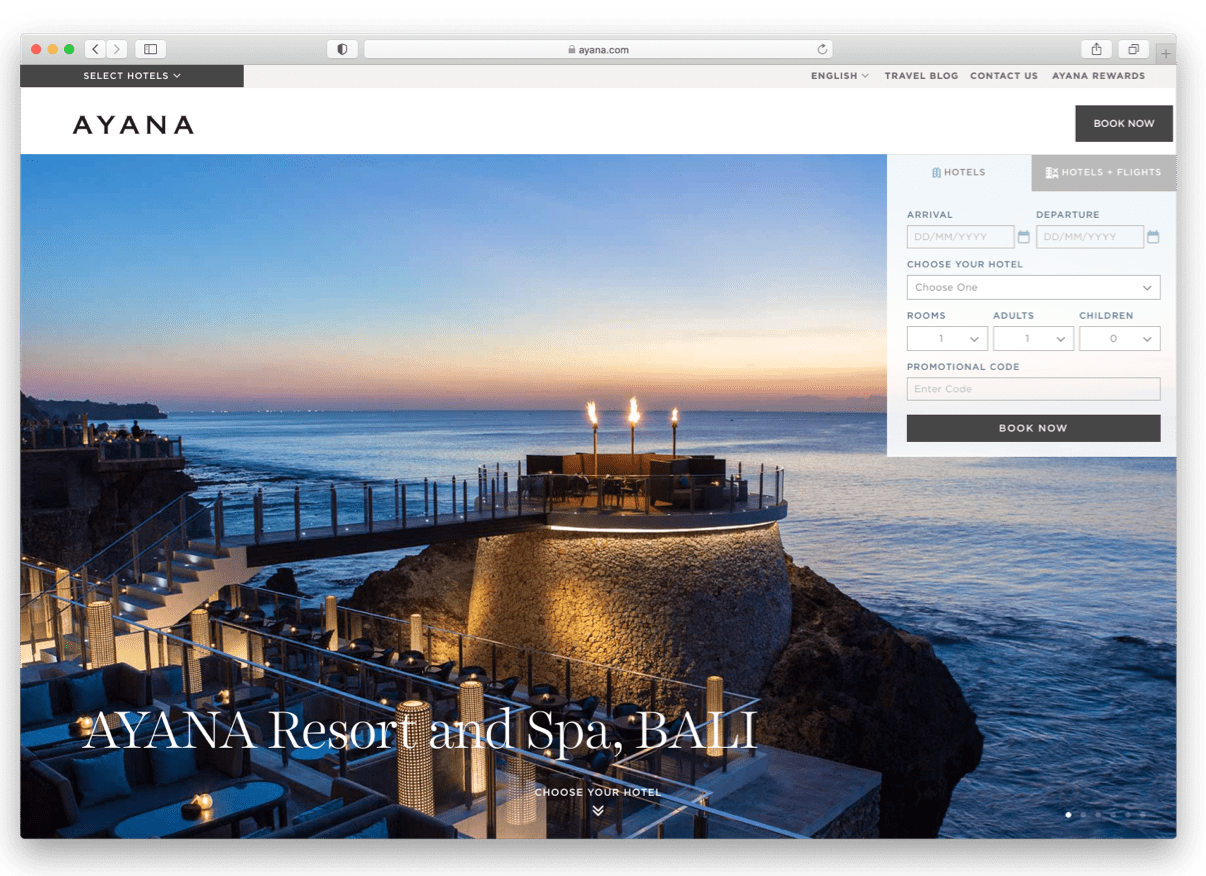Open Choose One hotel dropdown

click(x=1033, y=287)
